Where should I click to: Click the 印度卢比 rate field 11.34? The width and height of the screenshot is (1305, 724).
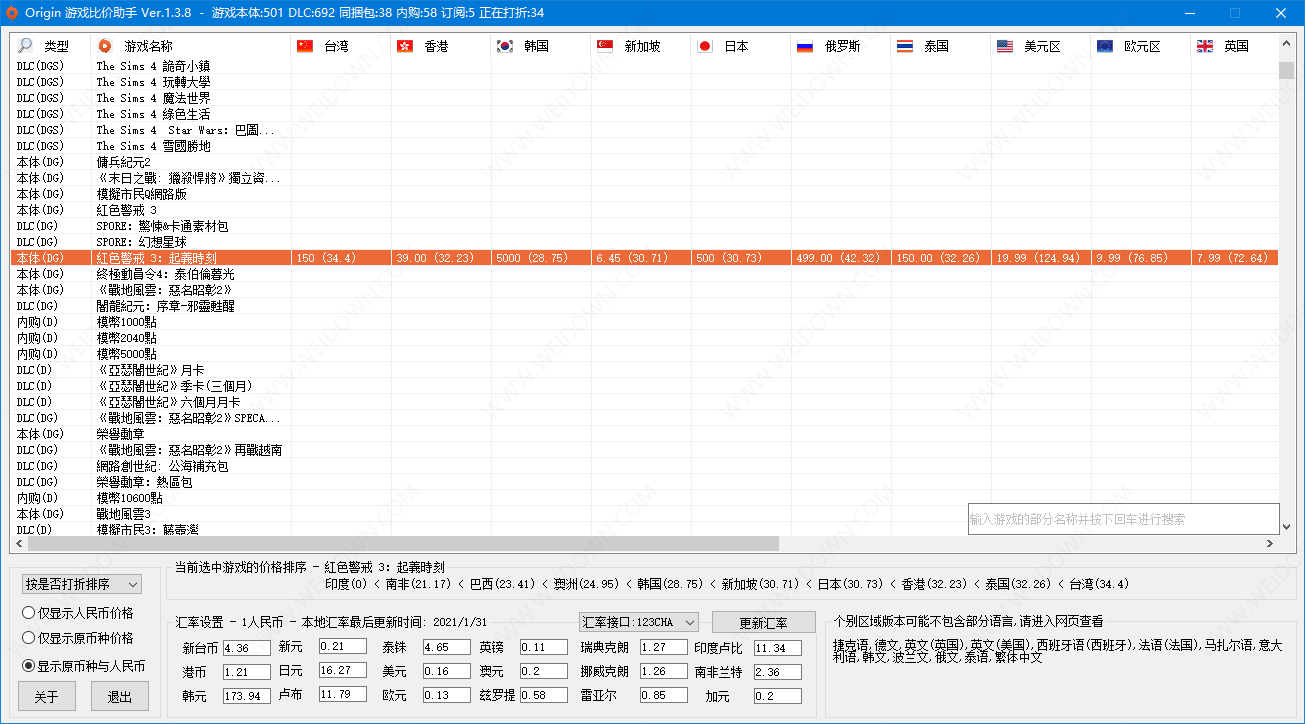click(778, 648)
